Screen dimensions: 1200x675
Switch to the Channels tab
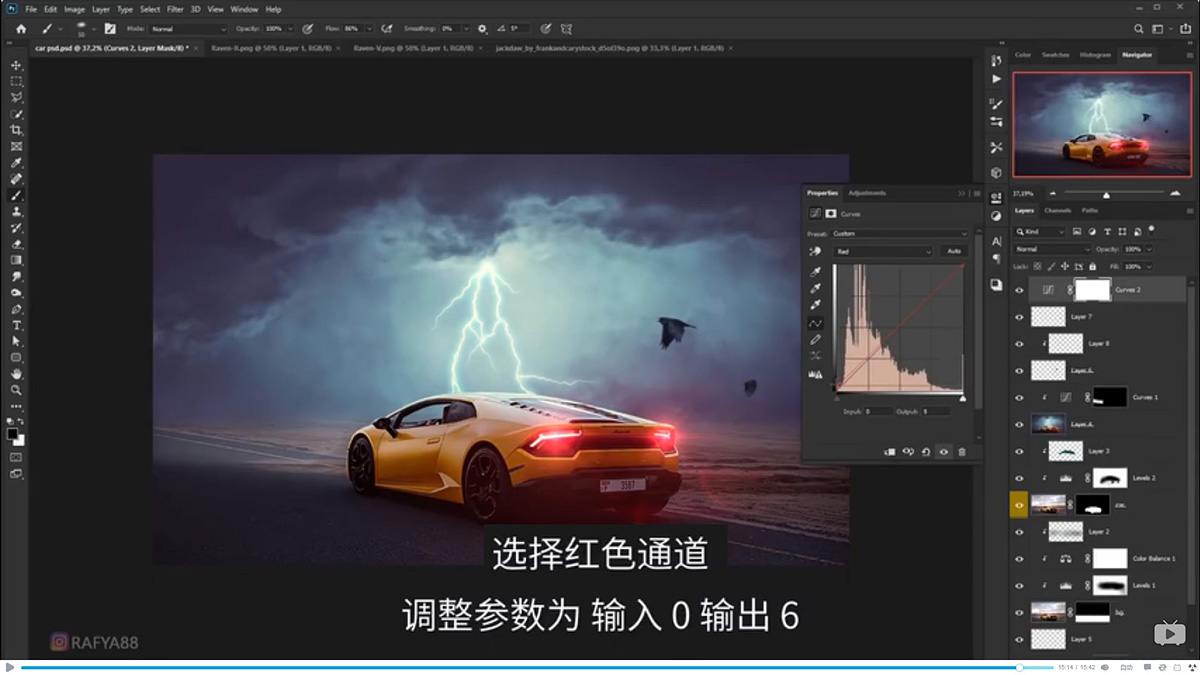pos(1060,210)
